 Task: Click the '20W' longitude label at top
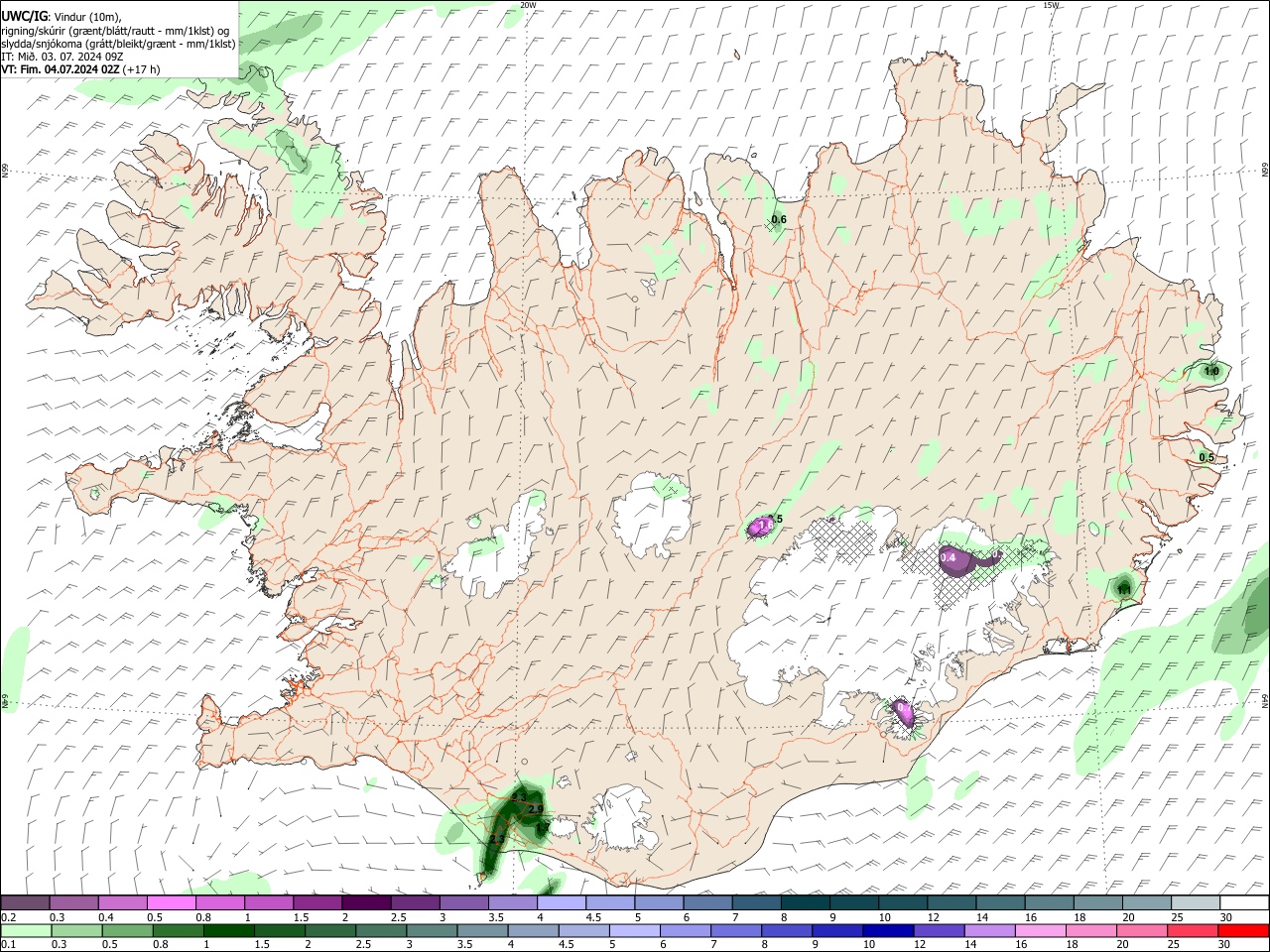528,5
